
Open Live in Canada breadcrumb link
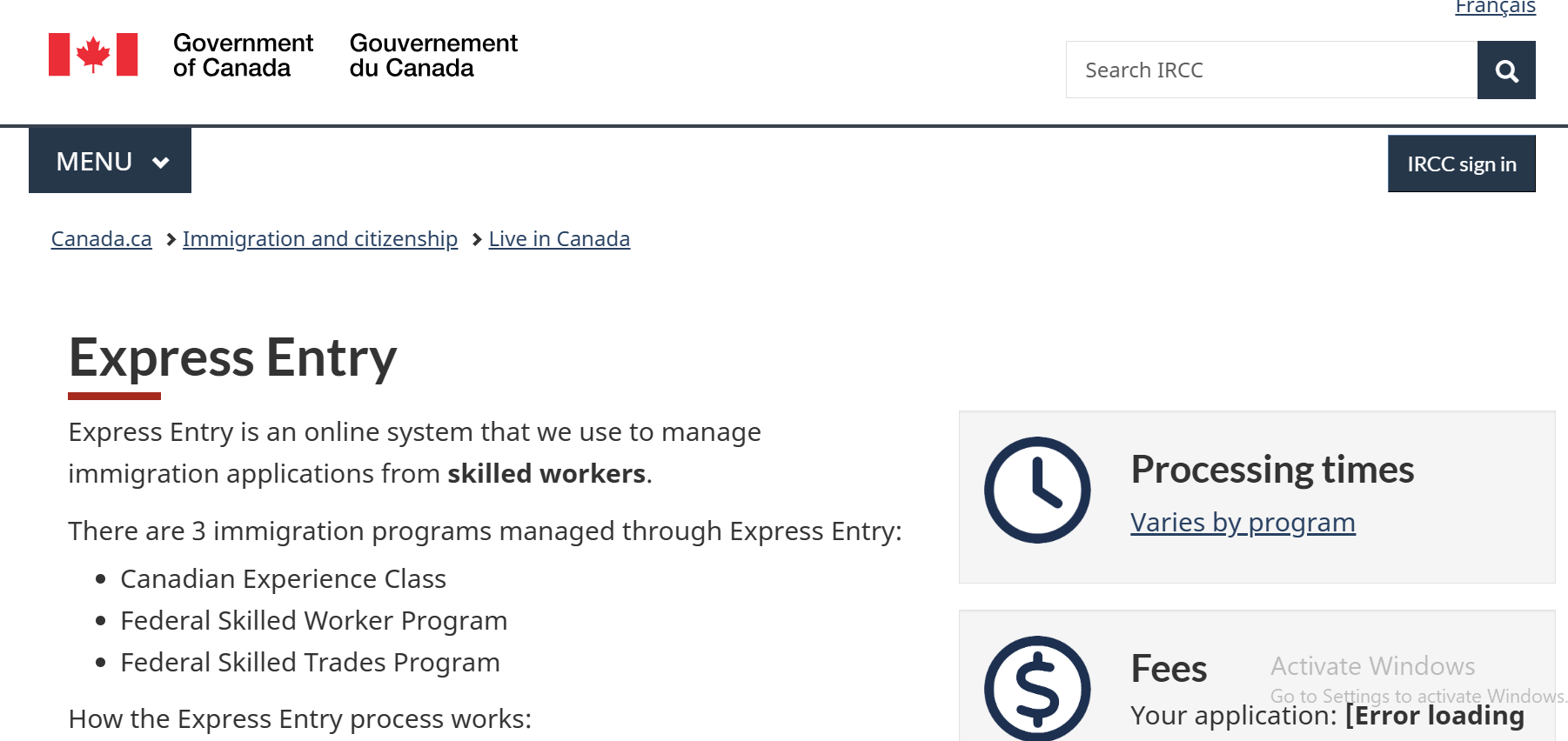[x=560, y=239]
